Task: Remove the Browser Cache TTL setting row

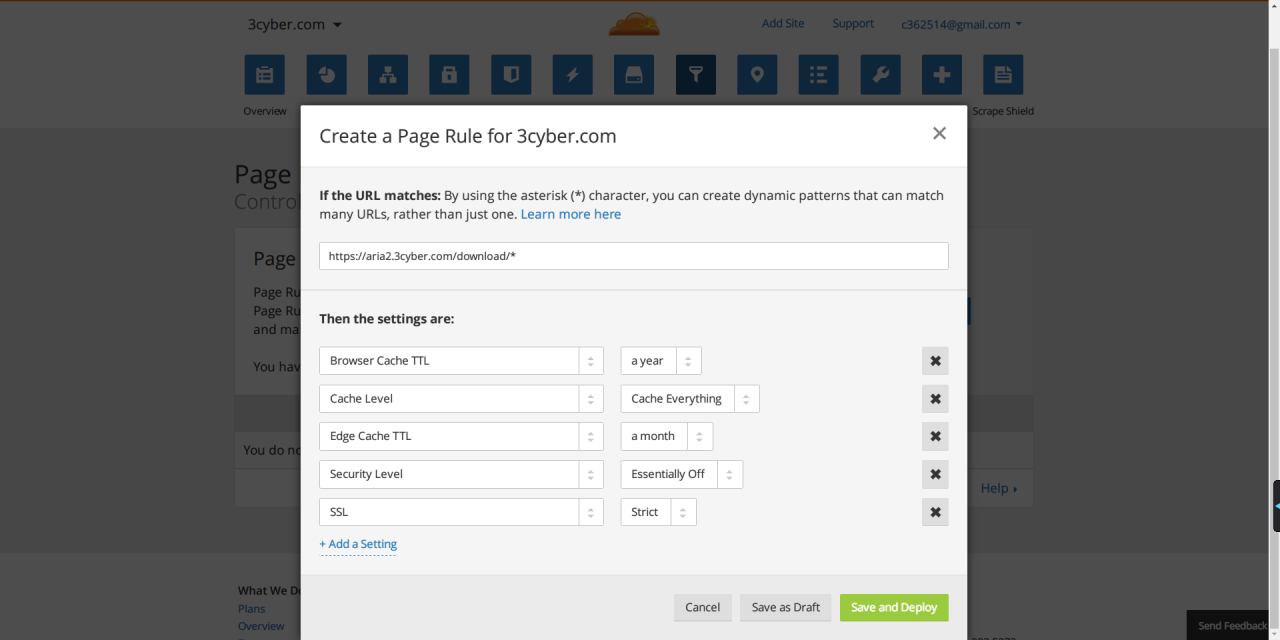Action: coord(935,361)
